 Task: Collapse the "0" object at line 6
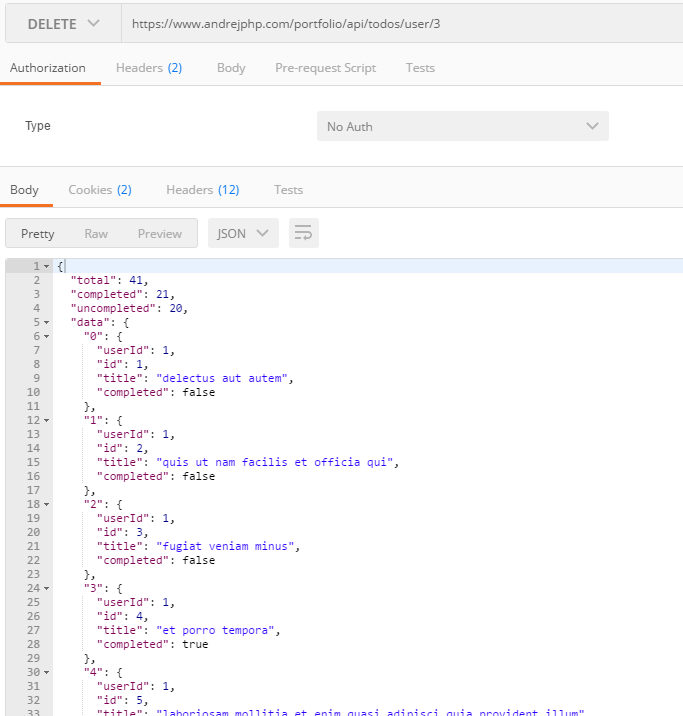[x=47, y=337]
